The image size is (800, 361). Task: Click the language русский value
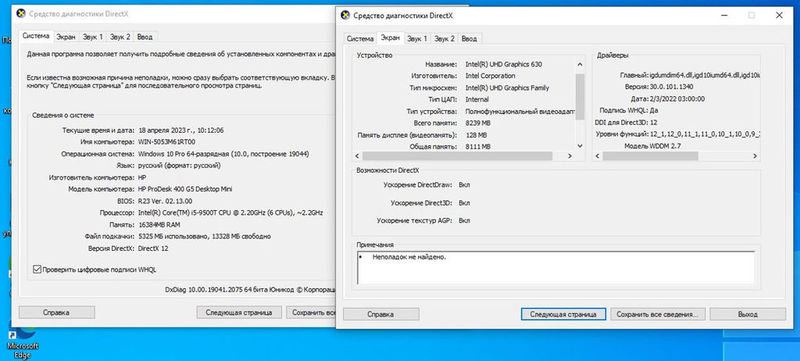[179, 165]
